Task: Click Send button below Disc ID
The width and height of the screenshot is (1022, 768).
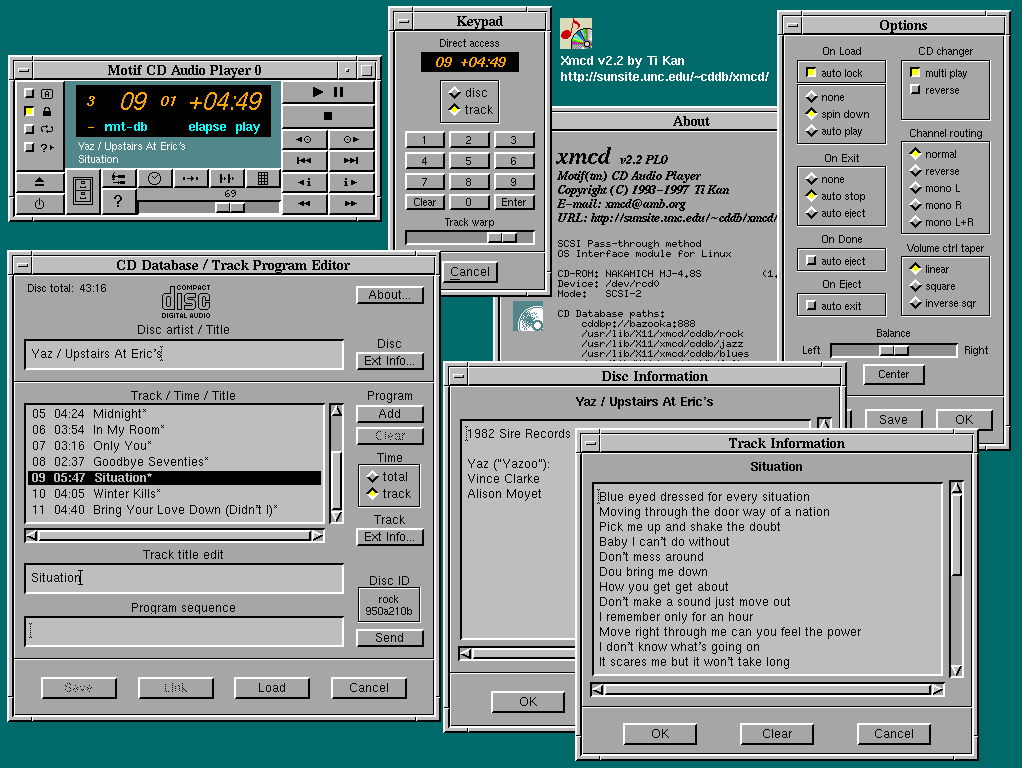Action: tap(390, 638)
